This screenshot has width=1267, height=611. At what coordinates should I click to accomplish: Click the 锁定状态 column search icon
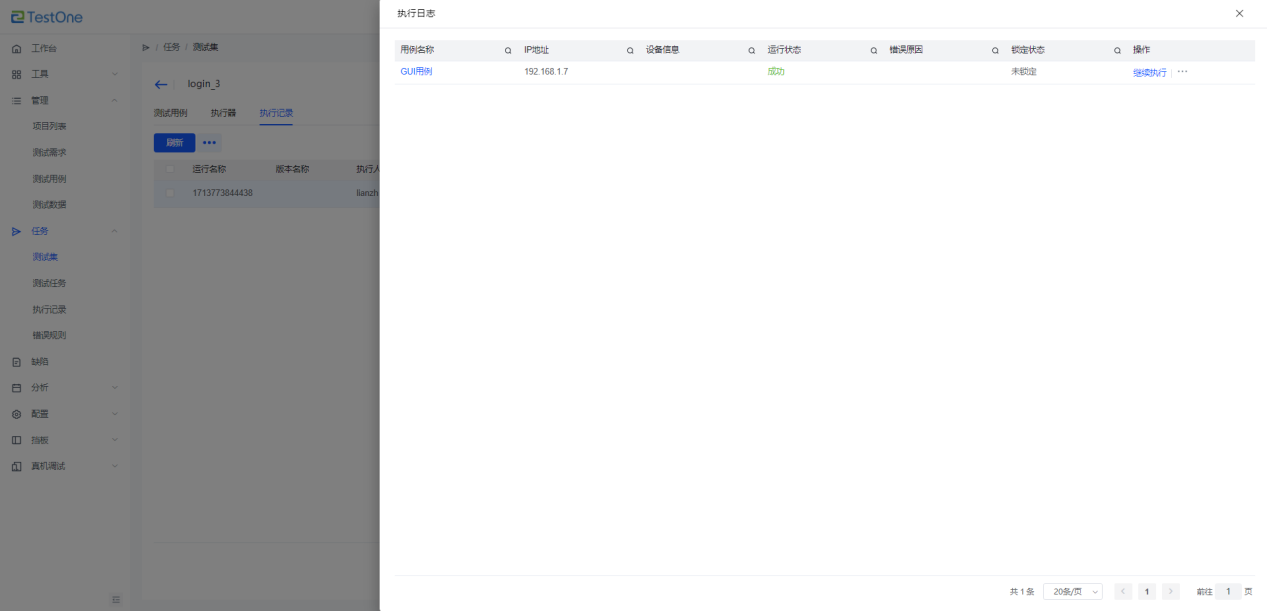point(1117,50)
